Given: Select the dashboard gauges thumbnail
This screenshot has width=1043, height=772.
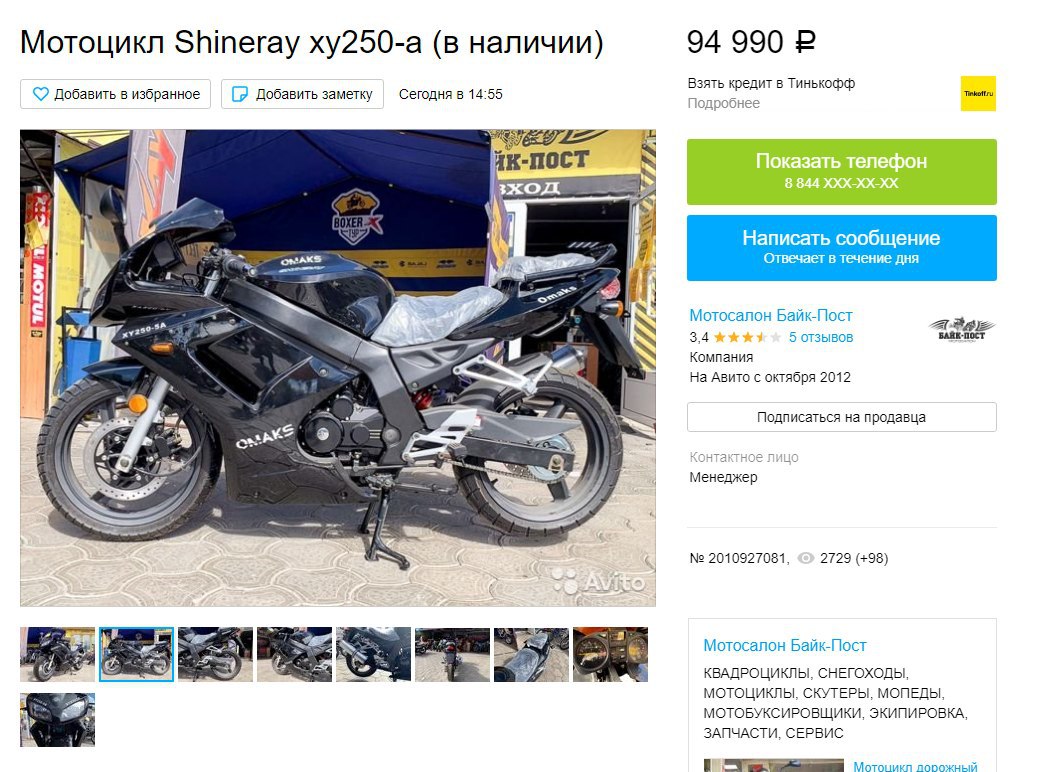Looking at the screenshot, I should tap(610, 654).
